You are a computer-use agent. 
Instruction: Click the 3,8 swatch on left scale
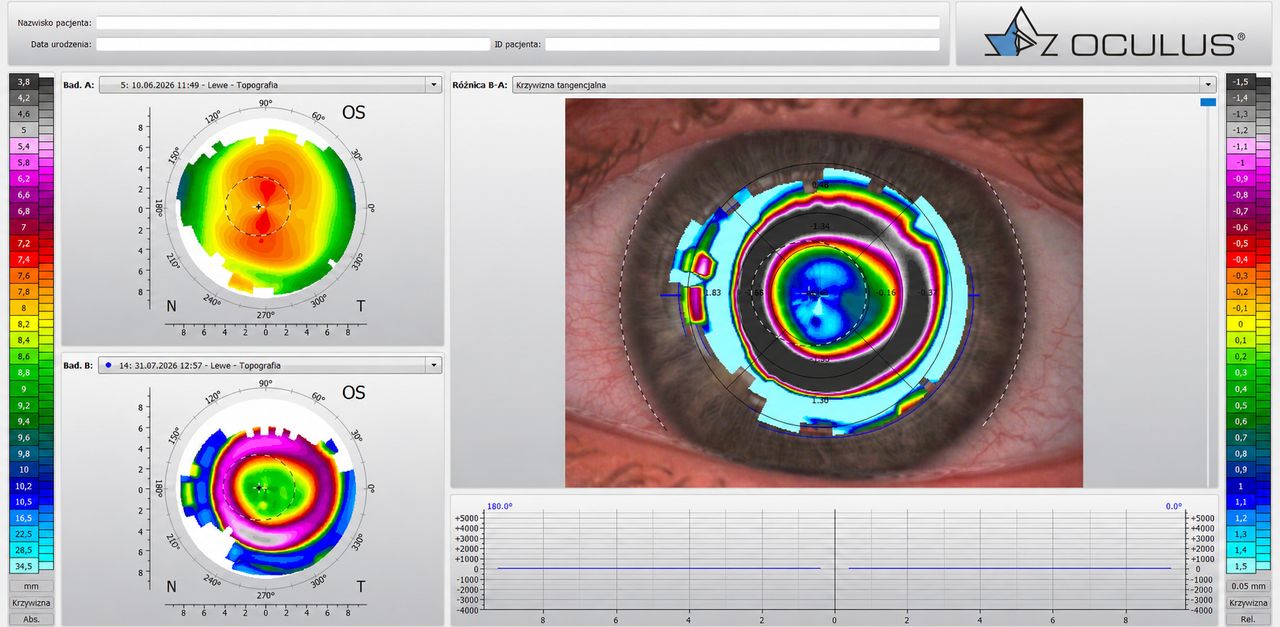pos(24,81)
